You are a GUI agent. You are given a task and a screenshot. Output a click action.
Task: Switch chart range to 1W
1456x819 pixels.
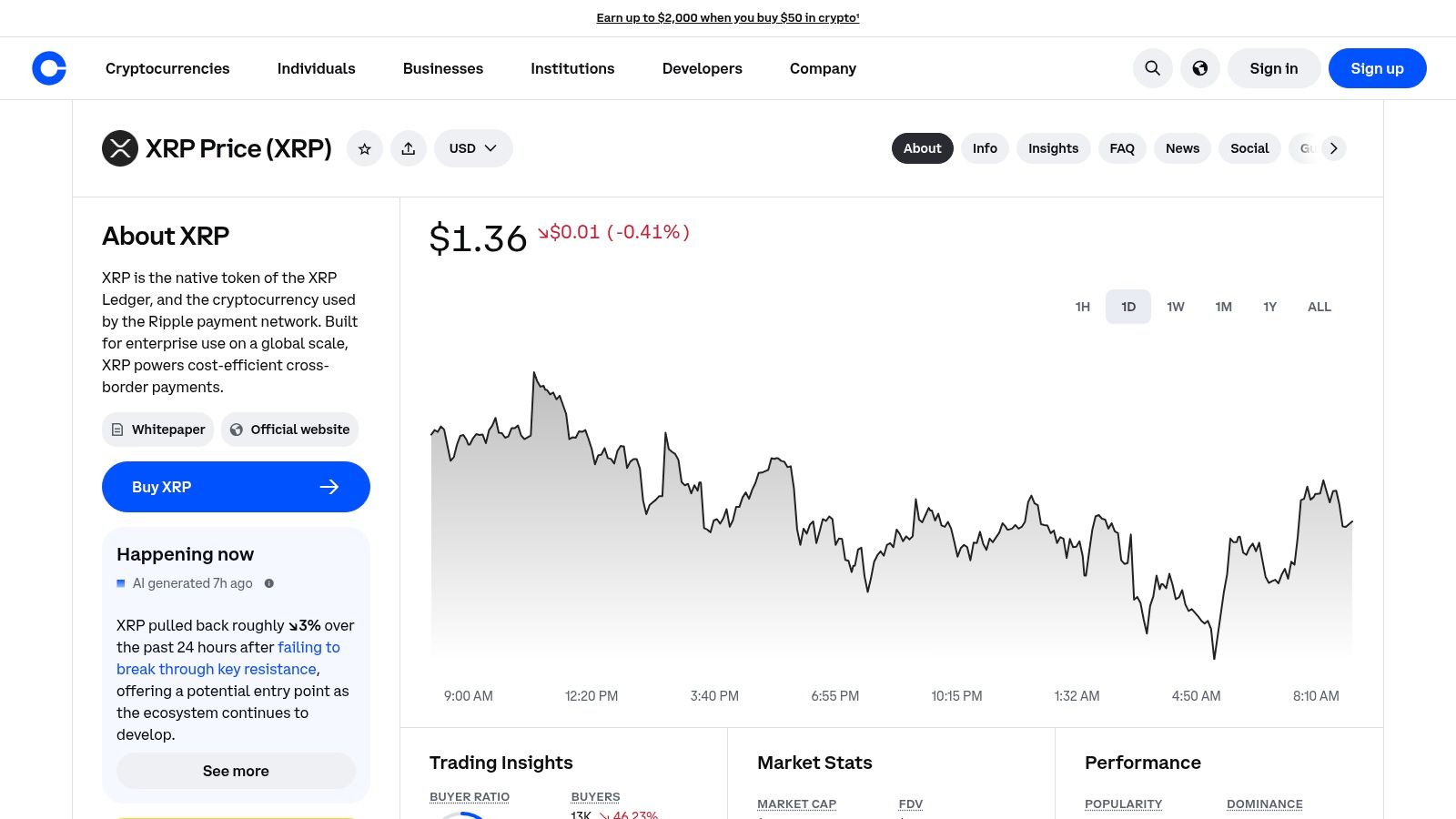click(x=1176, y=307)
